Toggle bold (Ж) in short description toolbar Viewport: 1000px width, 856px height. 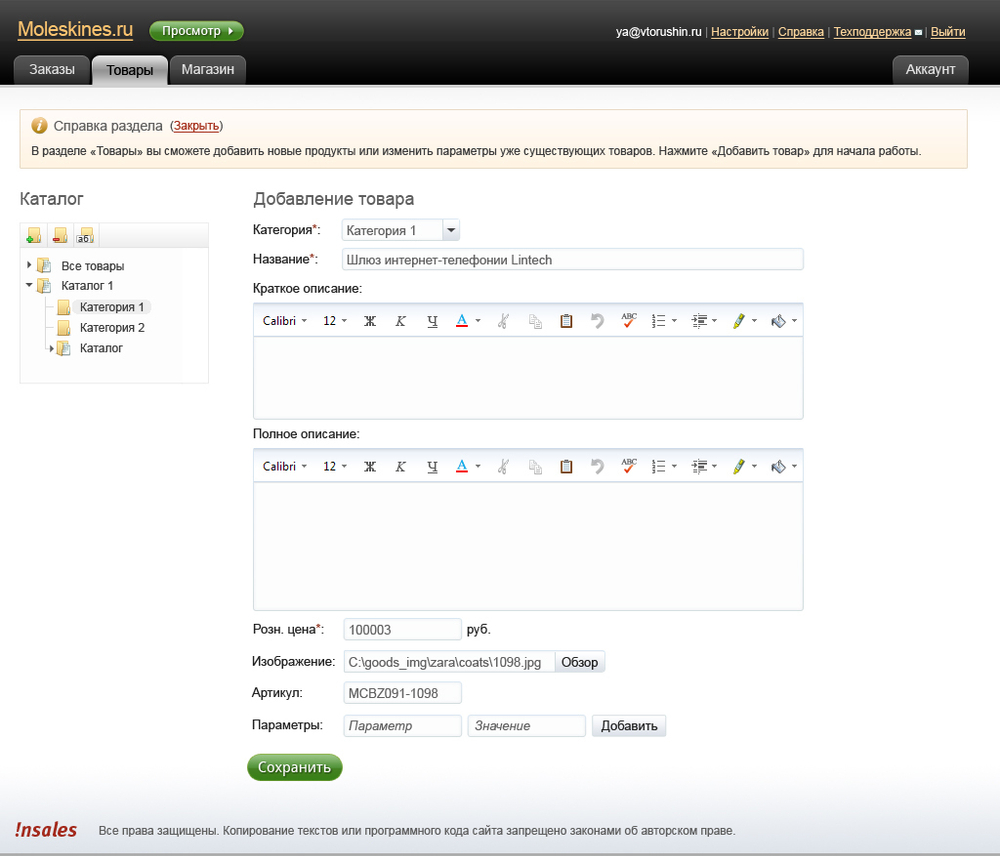pyautogui.click(x=369, y=321)
